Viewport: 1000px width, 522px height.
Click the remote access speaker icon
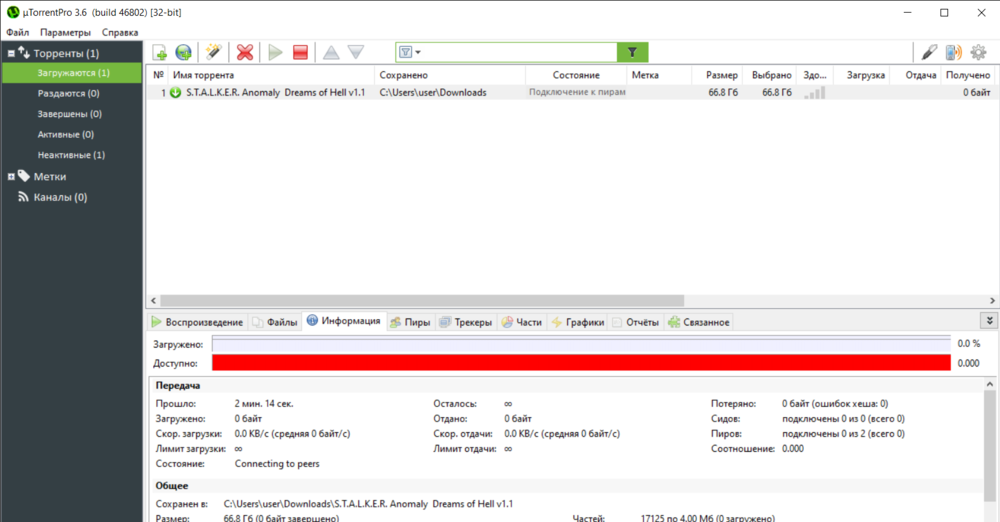pyautogui.click(x=953, y=52)
